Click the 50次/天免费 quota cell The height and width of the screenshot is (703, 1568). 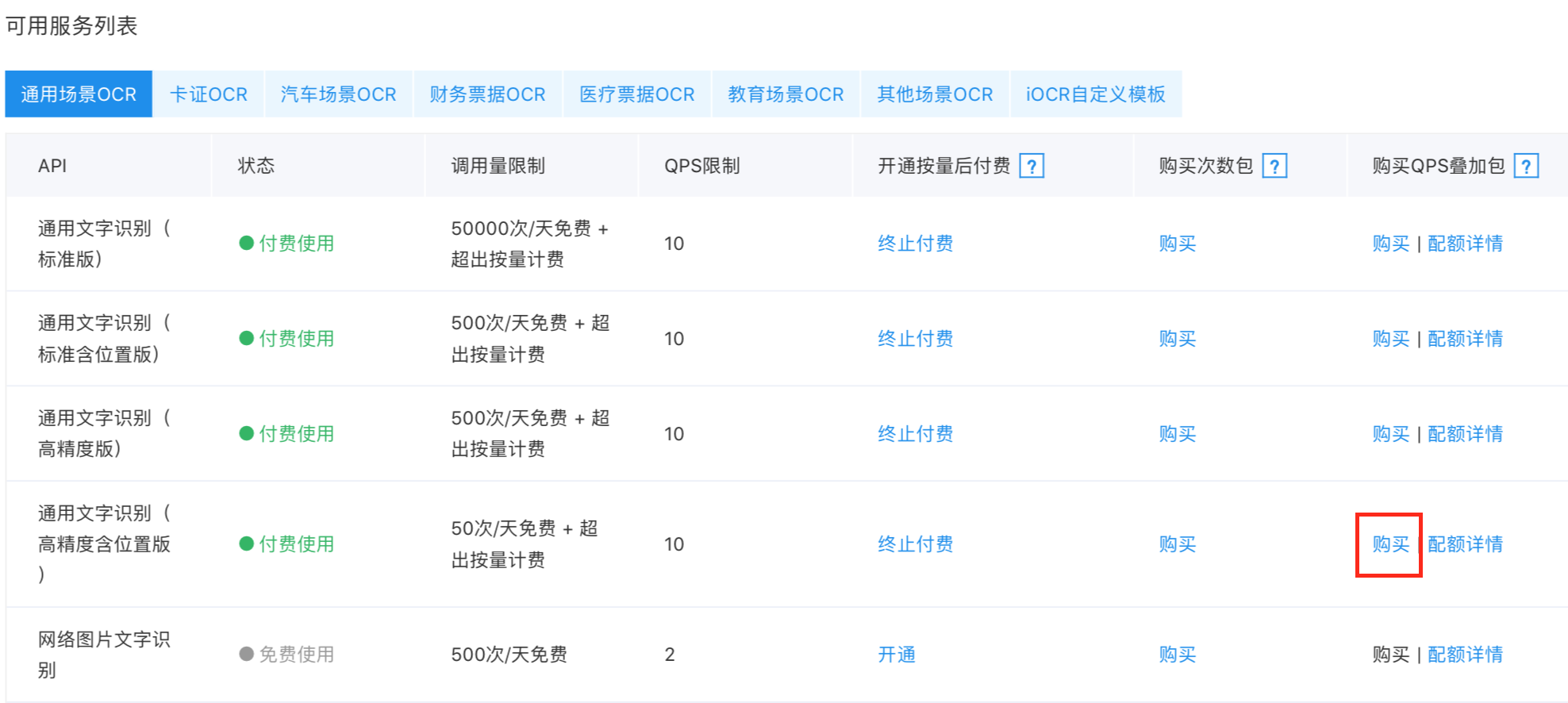[525, 544]
